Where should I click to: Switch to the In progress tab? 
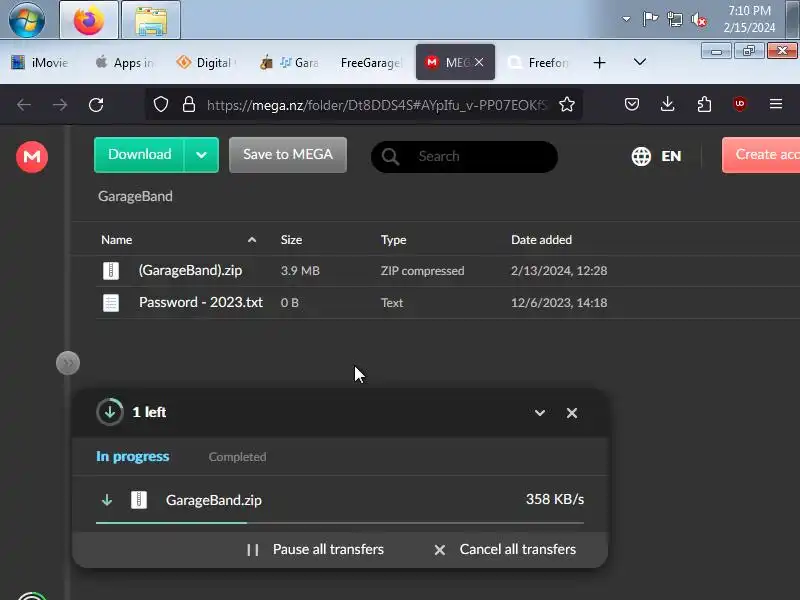(133, 457)
